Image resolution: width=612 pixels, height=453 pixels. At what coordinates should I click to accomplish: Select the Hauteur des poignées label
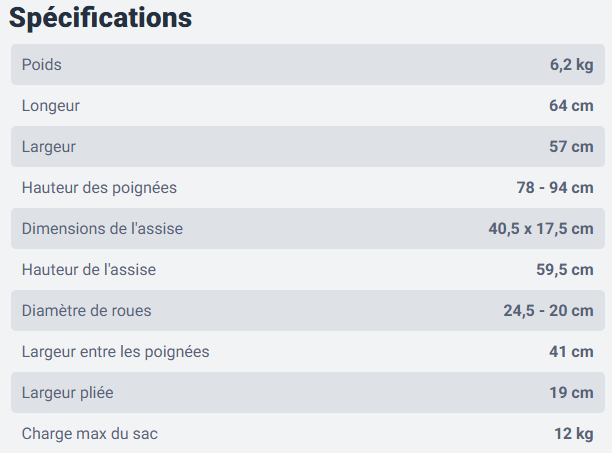pos(99,188)
